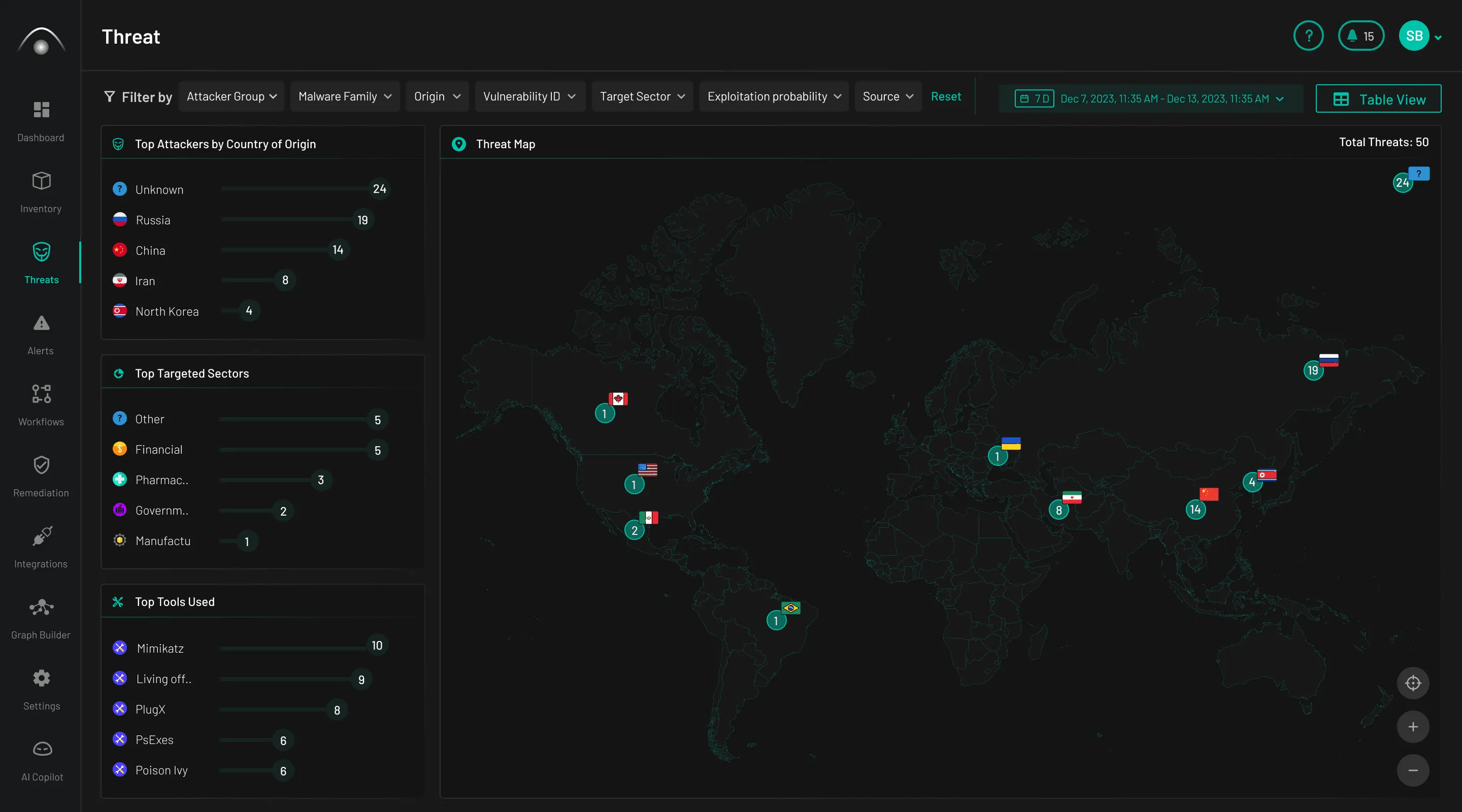Click the Filter by funnel icon

click(x=110, y=97)
